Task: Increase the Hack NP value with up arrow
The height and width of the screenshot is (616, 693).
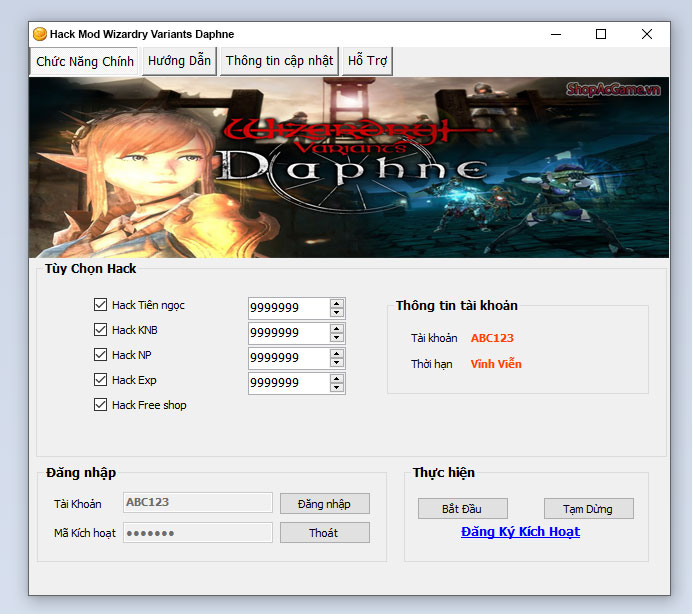Action: [x=337, y=354]
